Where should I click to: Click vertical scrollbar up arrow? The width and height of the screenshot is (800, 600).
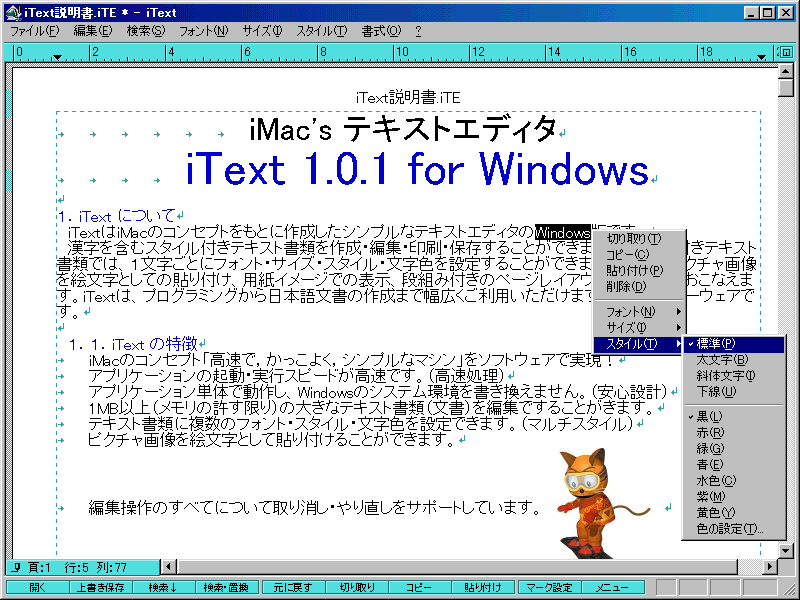tap(786, 71)
